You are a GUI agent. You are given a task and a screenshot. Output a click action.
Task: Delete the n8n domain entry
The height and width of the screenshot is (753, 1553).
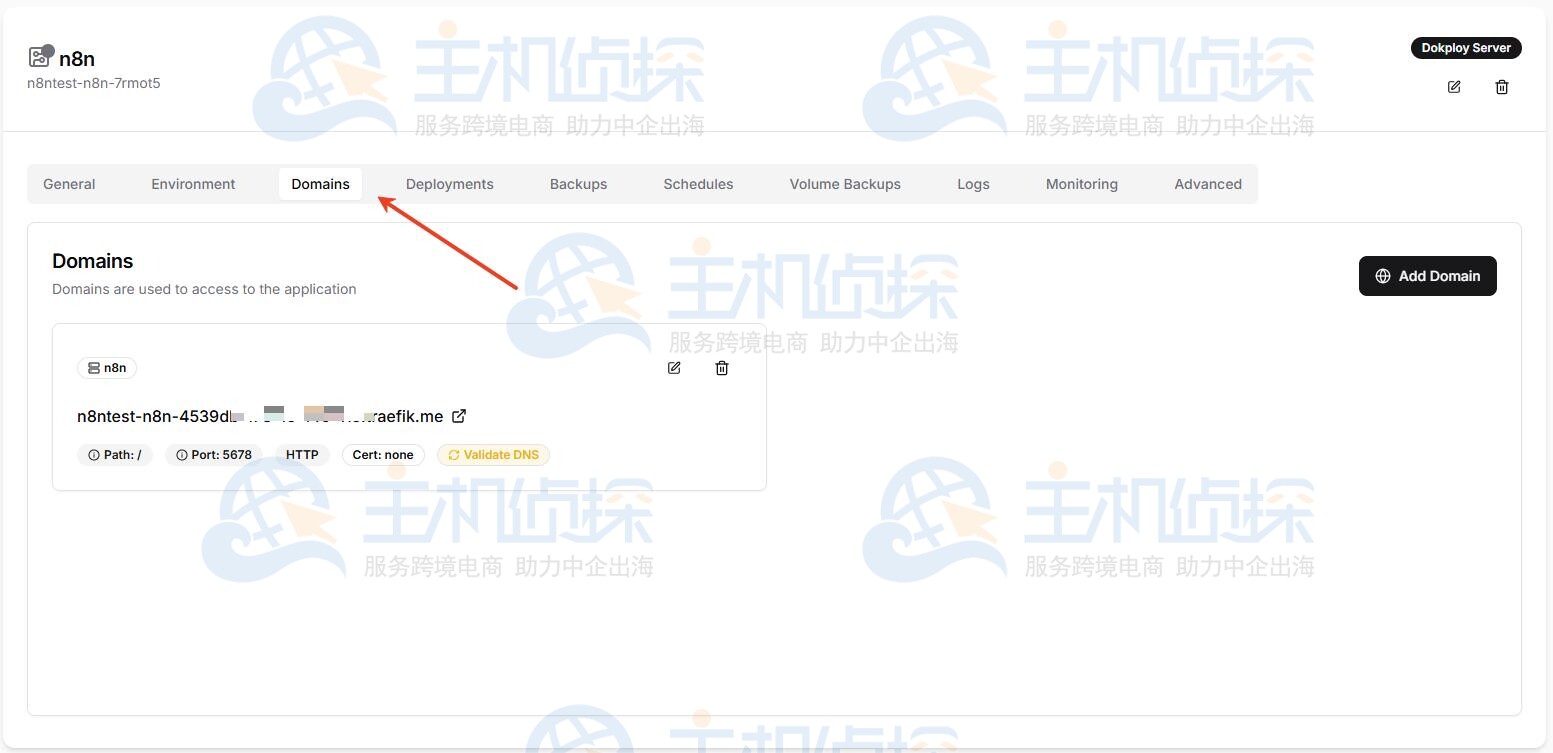click(722, 368)
